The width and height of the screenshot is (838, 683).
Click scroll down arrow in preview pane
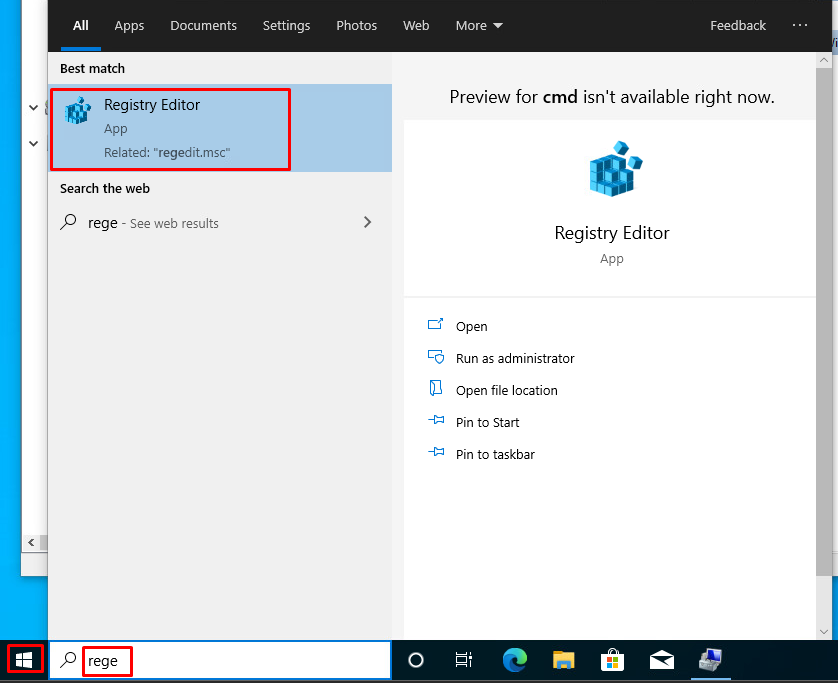click(824, 632)
